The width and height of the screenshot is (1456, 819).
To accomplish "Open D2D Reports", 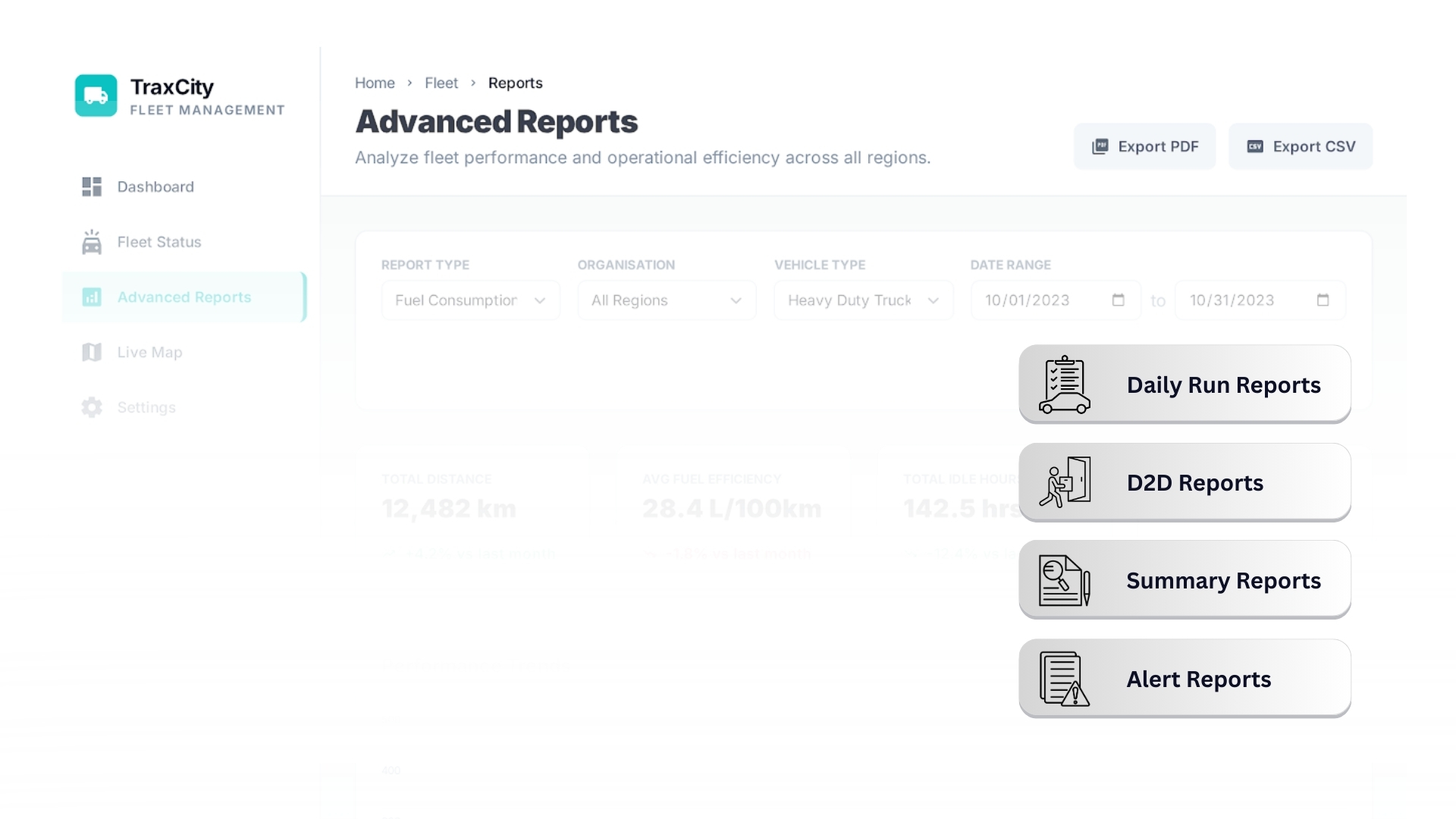I will click(1185, 482).
